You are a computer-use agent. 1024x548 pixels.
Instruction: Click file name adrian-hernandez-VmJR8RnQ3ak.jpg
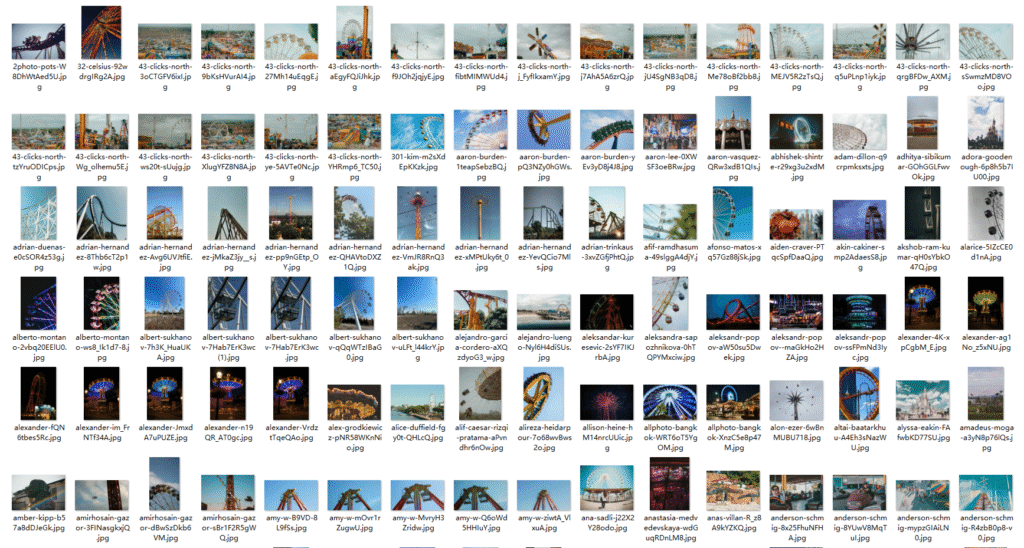(x=417, y=257)
